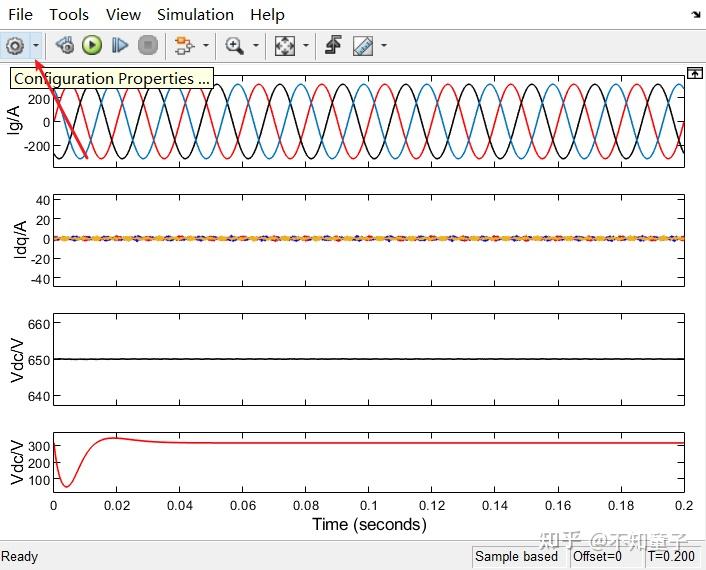The image size is (706, 570).
Task: Open Configuration Properties gear icon
Action: tap(15, 45)
